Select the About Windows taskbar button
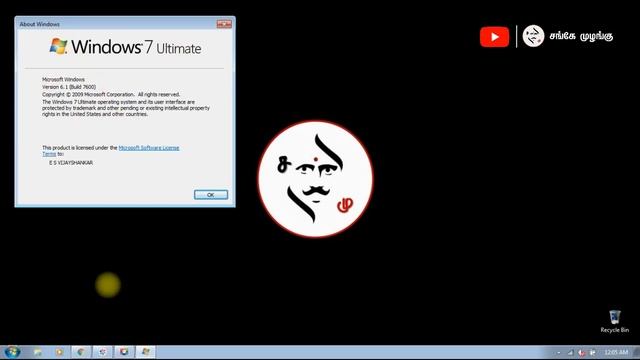640x360 pixels. [145, 352]
